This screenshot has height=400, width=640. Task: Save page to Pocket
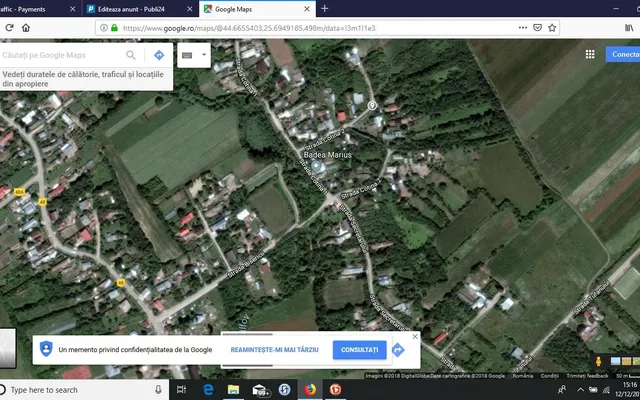pyautogui.click(x=538, y=28)
